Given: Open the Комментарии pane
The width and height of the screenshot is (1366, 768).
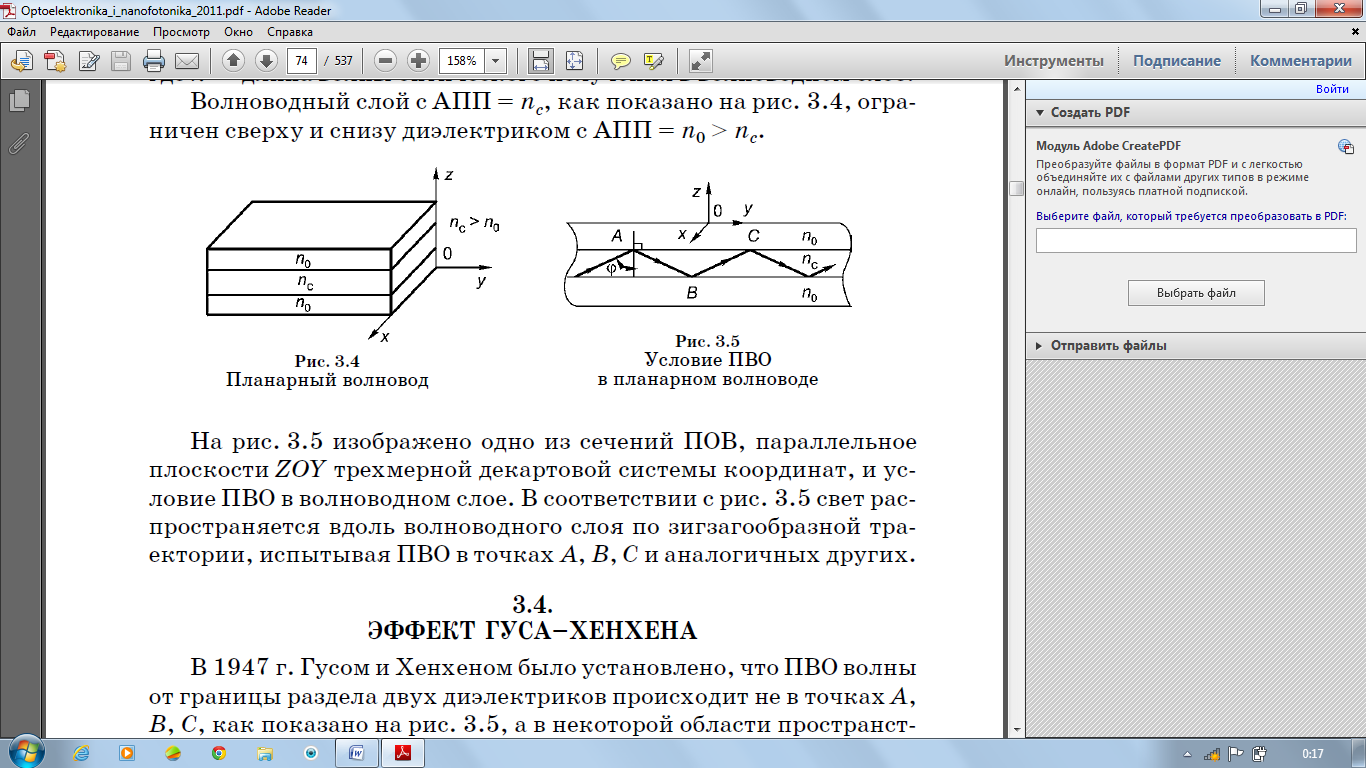Looking at the screenshot, I should coord(1301,61).
